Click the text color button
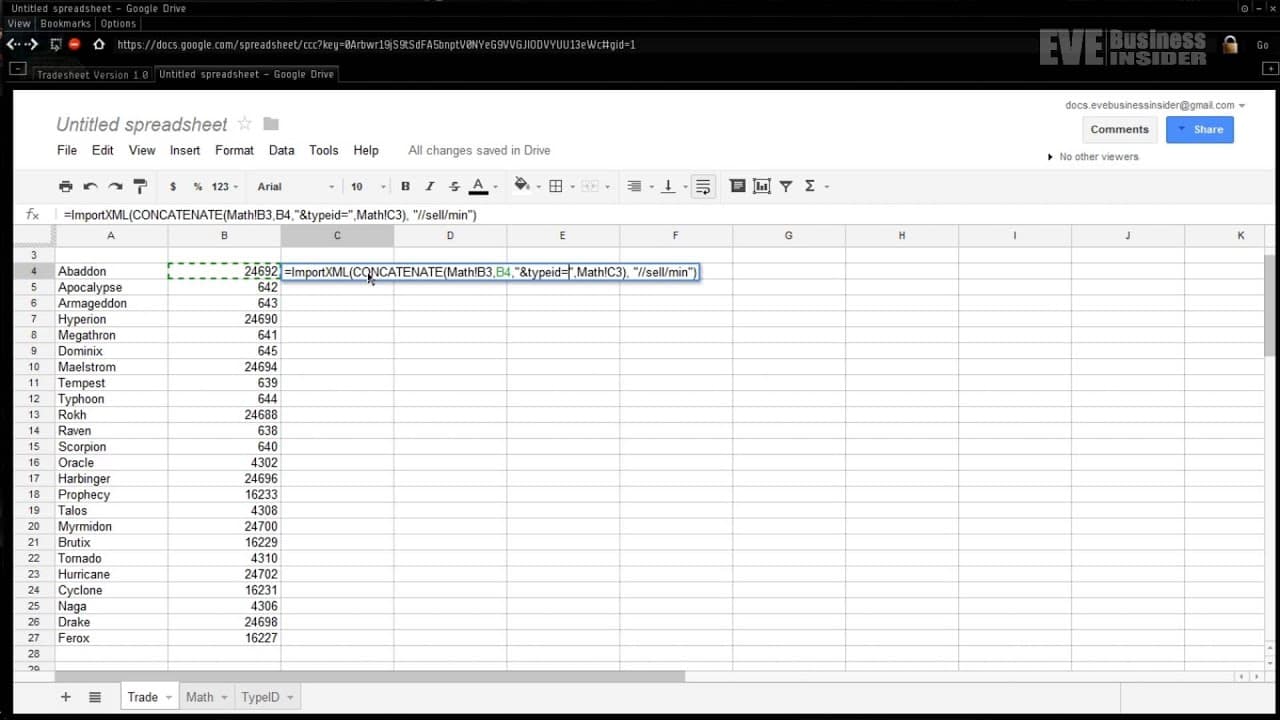This screenshot has height=720, width=1280. click(x=478, y=186)
